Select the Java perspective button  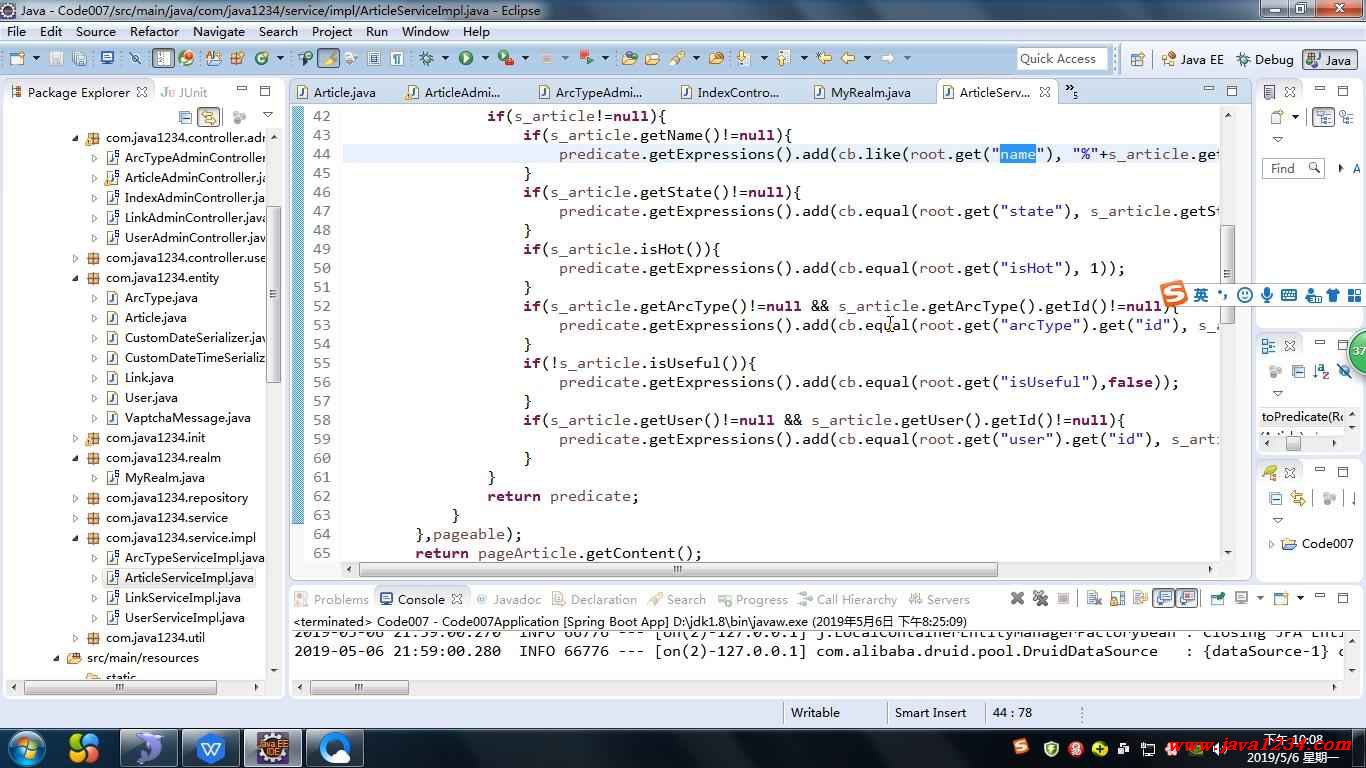pos(1328,59)
